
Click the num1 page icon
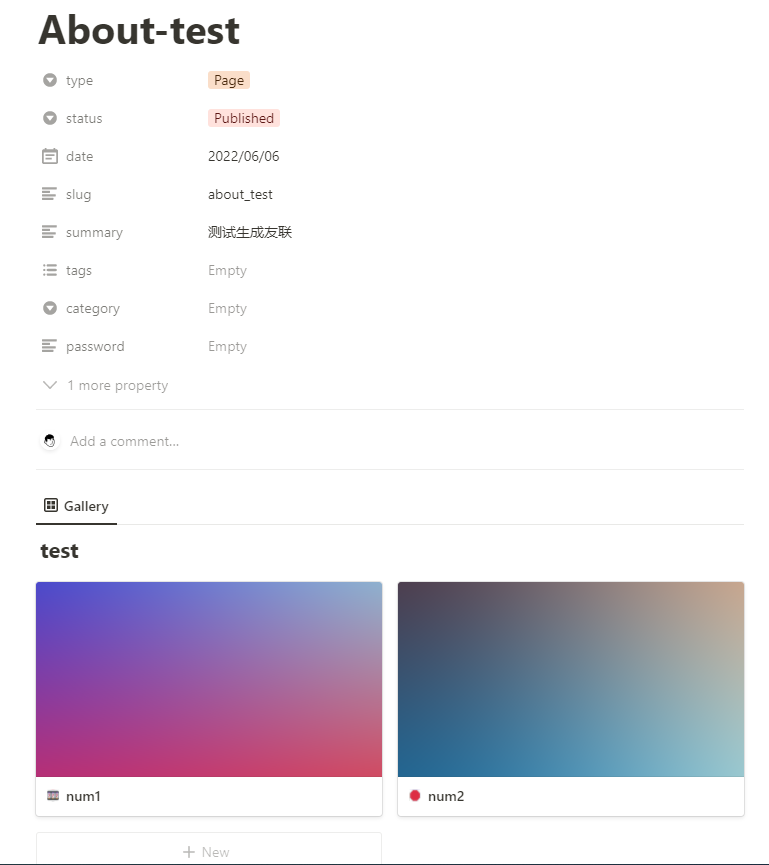click(x=53, y=795)
